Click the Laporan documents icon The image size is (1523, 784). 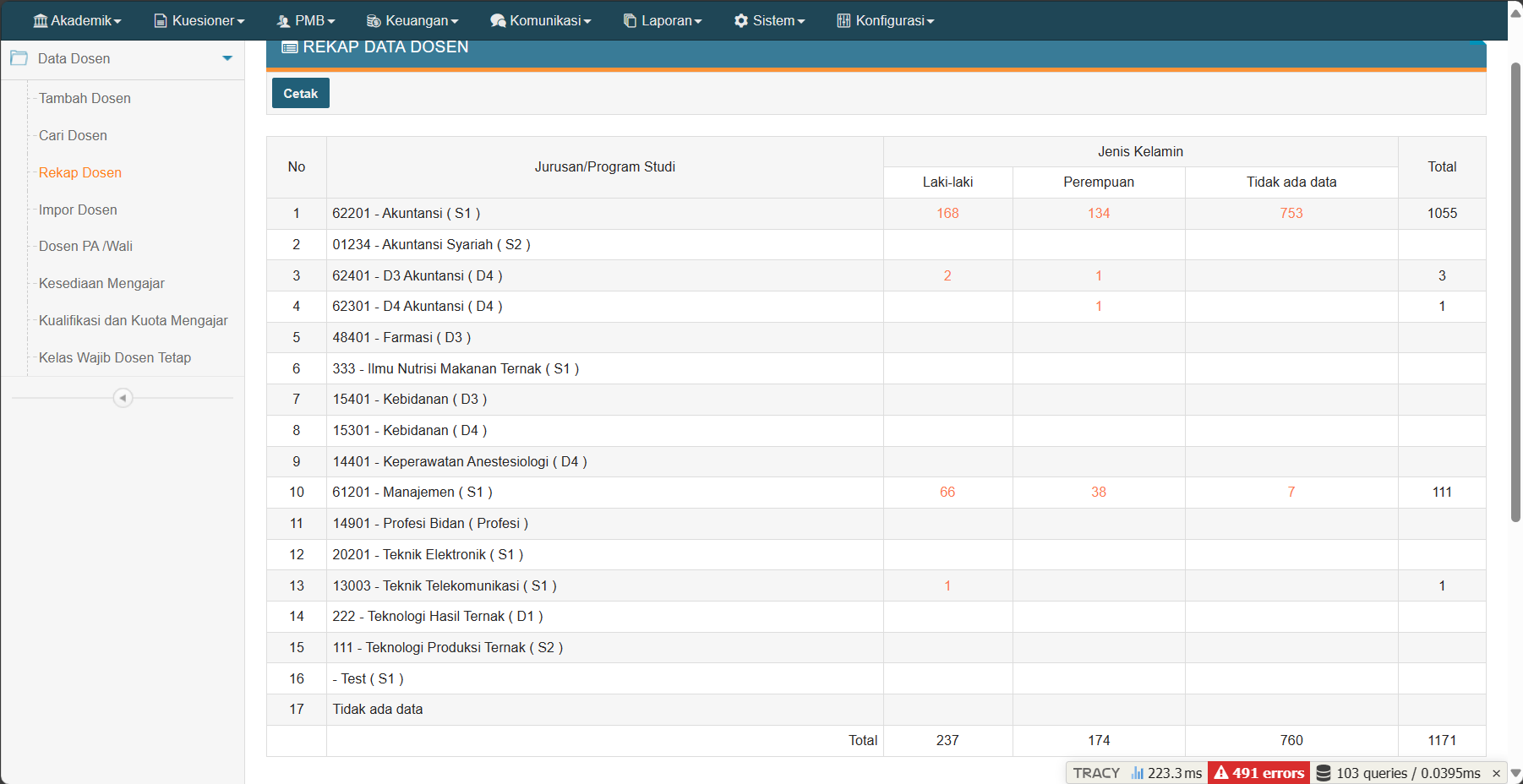point(630,20)
